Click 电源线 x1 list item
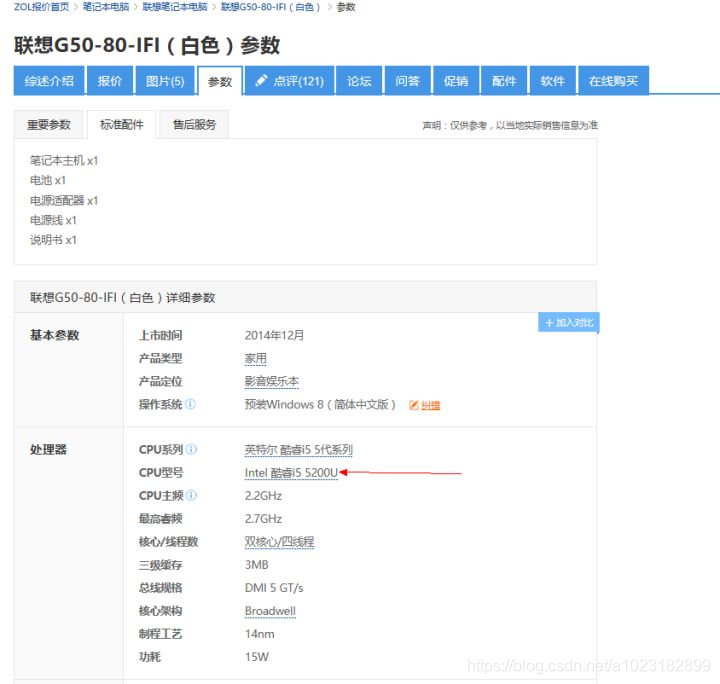The width and height of the screenshot is (720, 684). pyautogui.click(x=53, y=220)
